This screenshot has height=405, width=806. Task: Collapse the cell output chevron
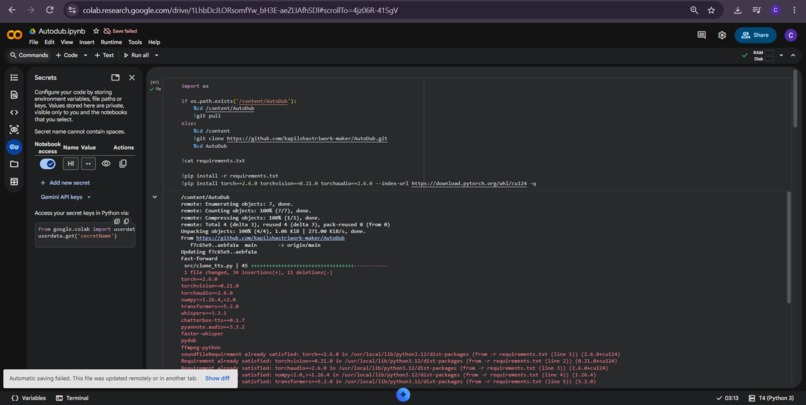(x=155, y=197)
